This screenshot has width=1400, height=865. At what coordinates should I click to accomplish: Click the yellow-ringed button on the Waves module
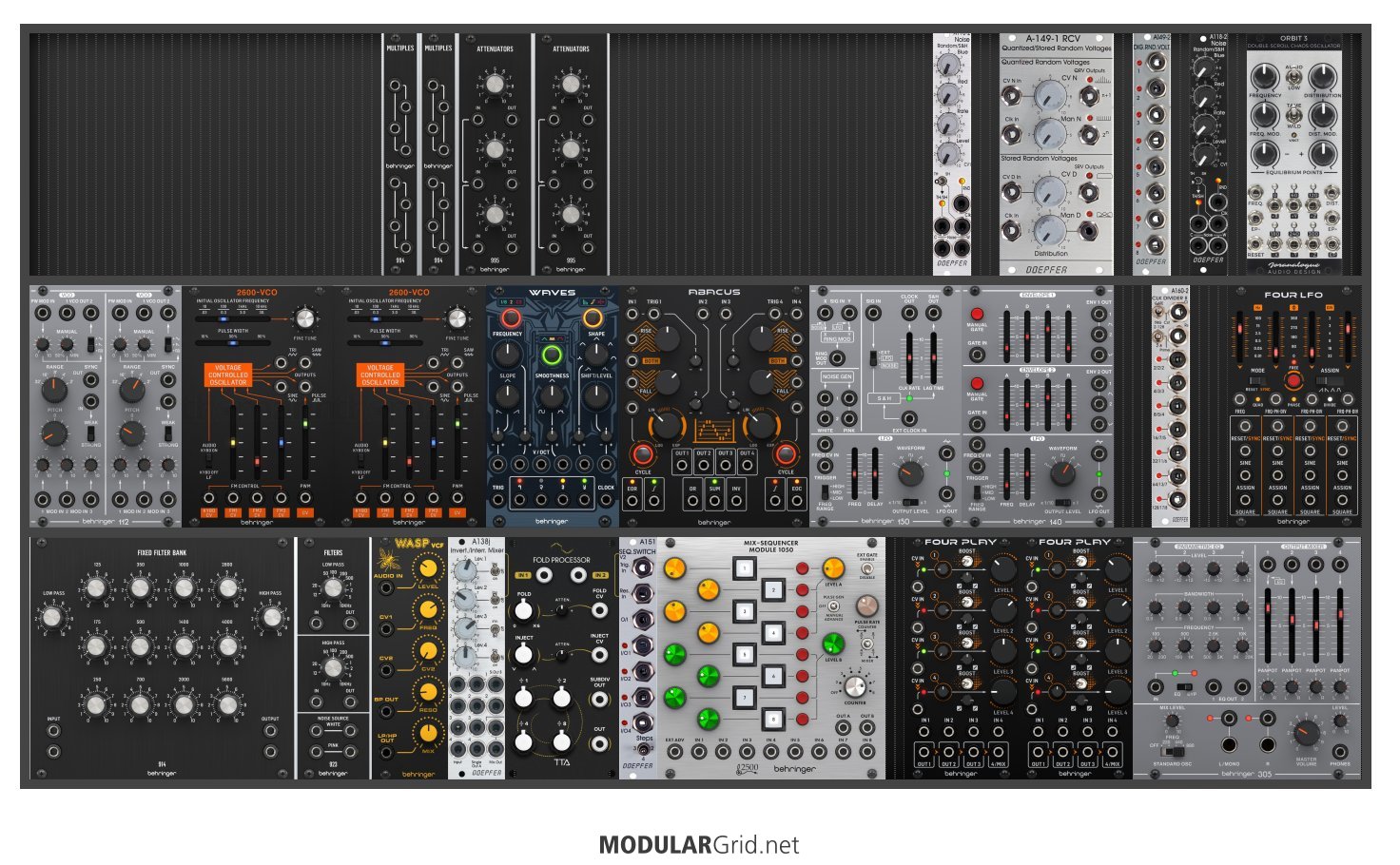click(593, 317)
